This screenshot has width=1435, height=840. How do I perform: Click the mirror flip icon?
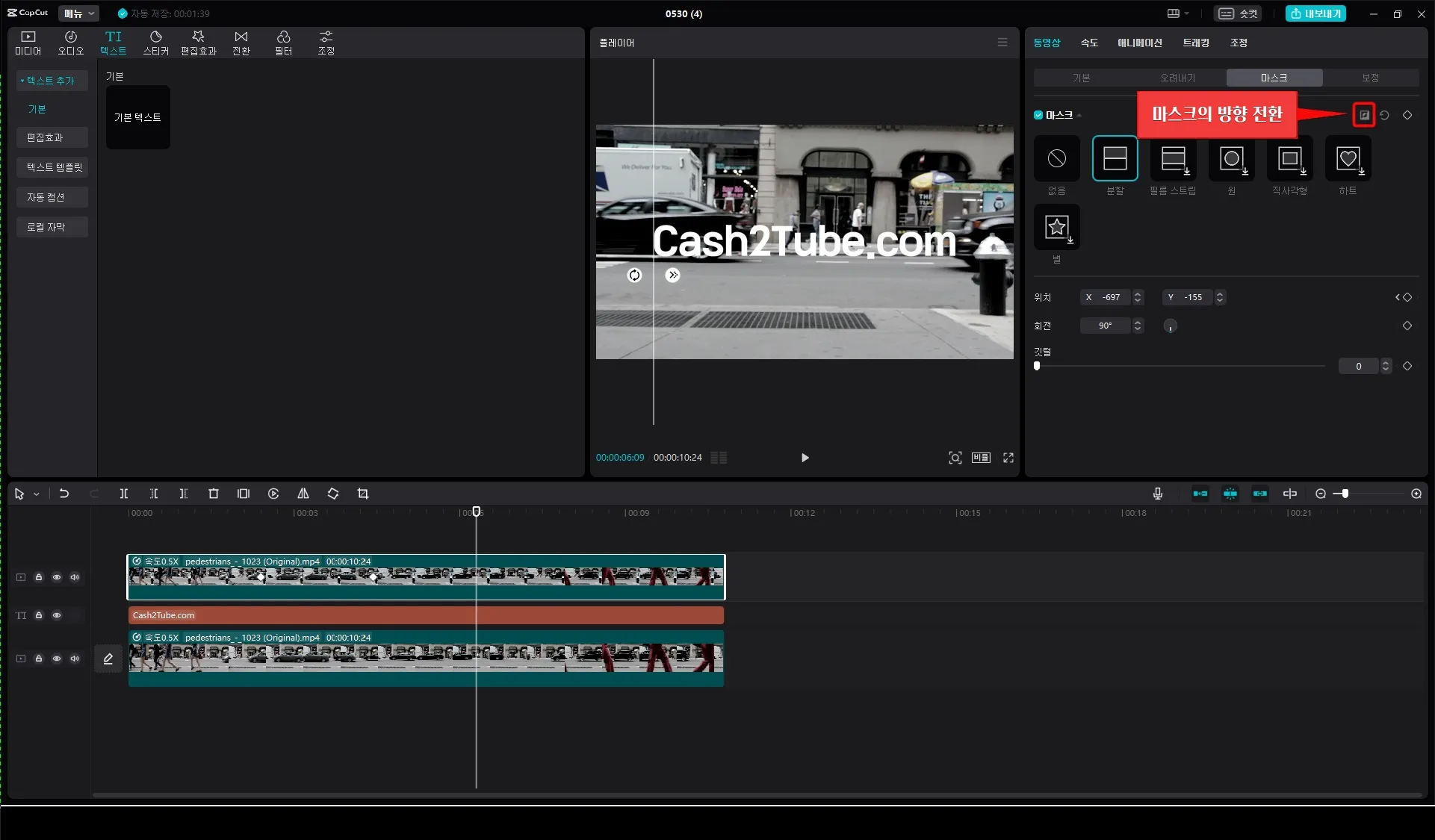pos(303,494)
